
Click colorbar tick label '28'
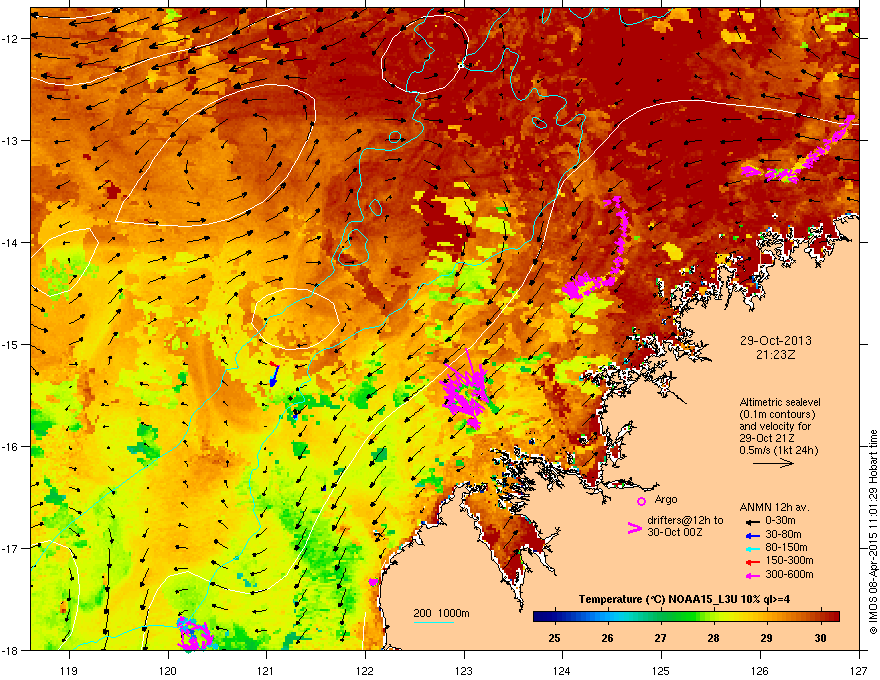point(713,638)
